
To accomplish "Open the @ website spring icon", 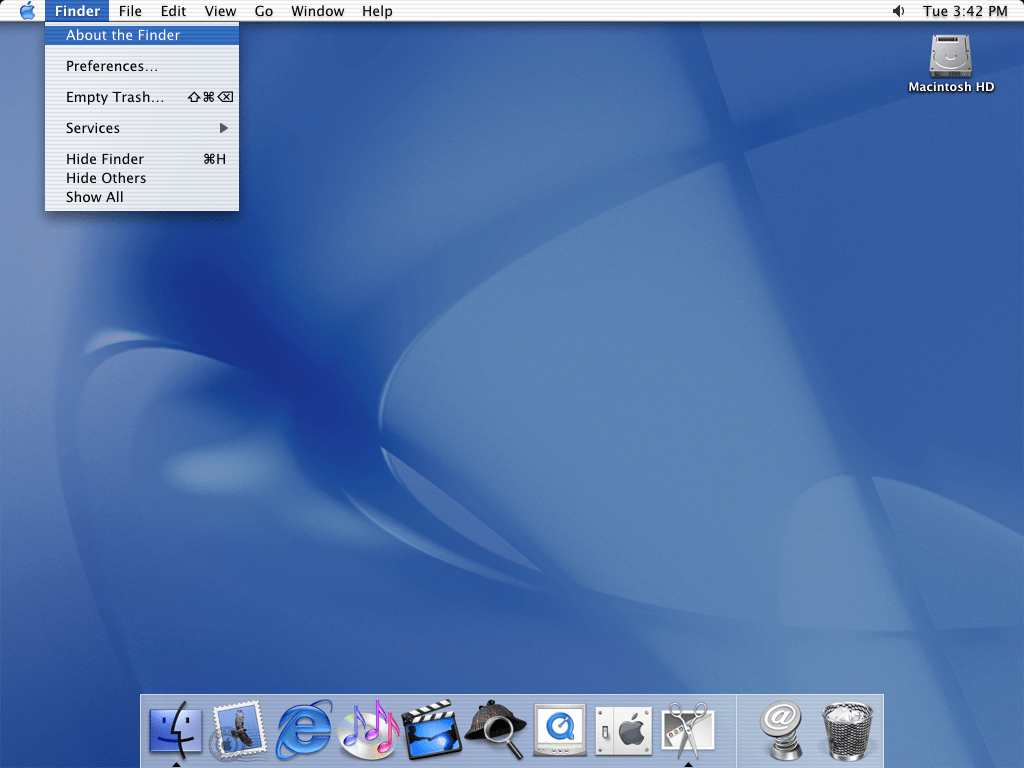I will (x=782, y=731).
